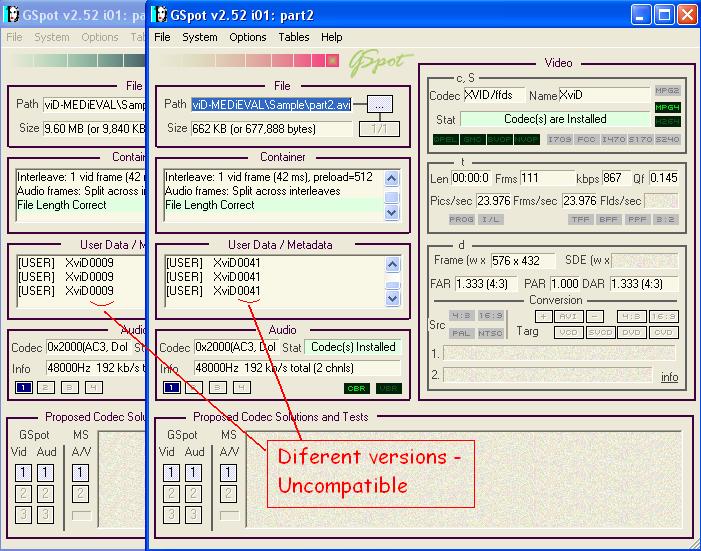Click the Container box scroll down arrow
The image size is (701, 551).
(392, 212)
